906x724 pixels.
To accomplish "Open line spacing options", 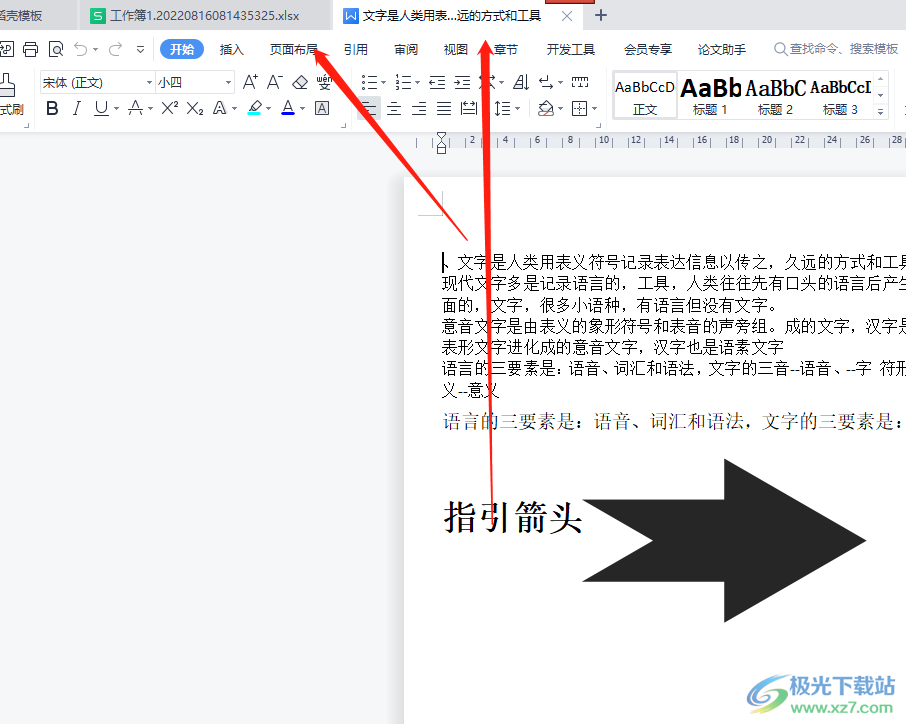I will click(503, 108).
